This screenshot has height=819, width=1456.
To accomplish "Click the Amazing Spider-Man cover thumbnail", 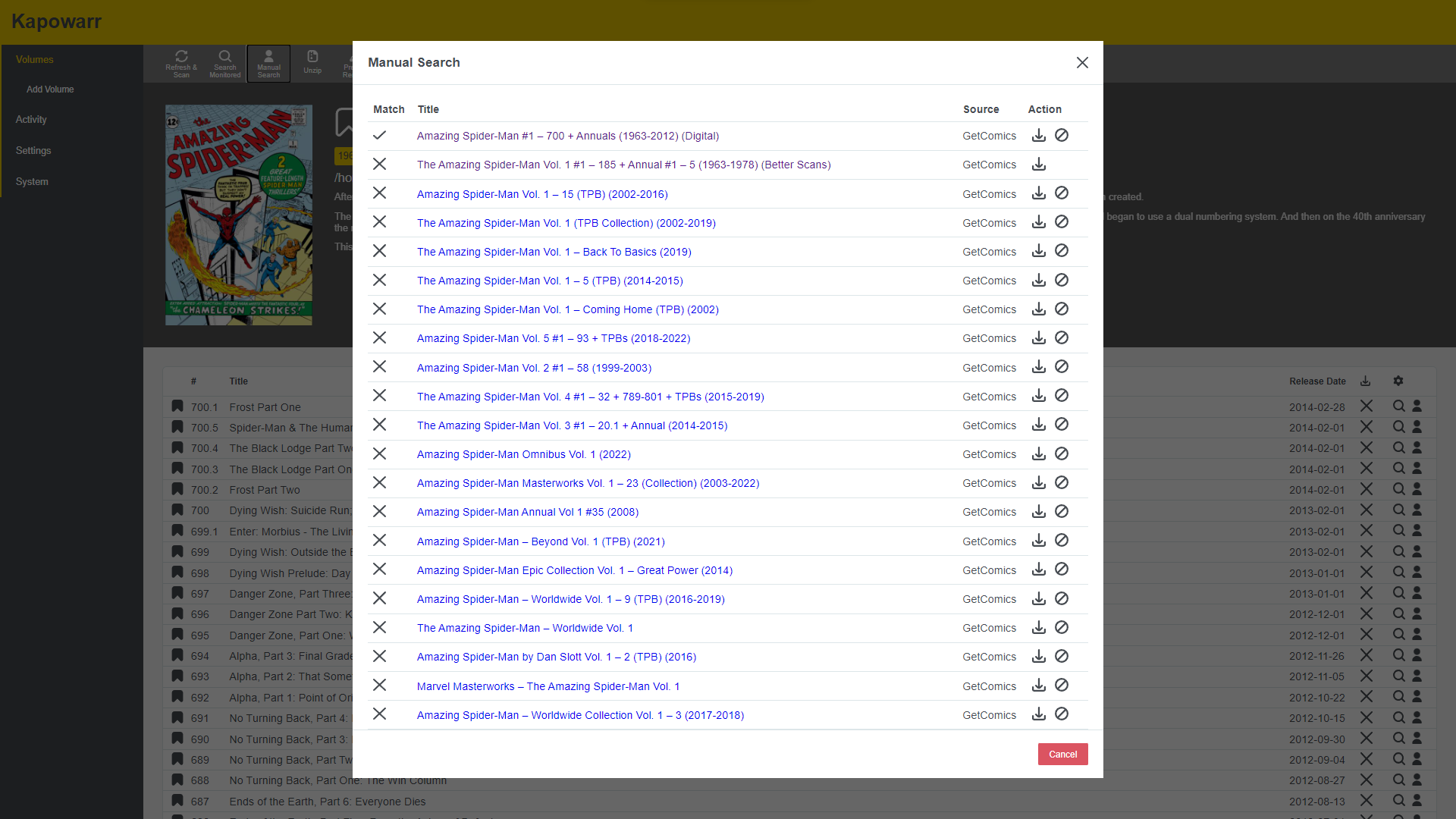I will click(x=239, y=215).
